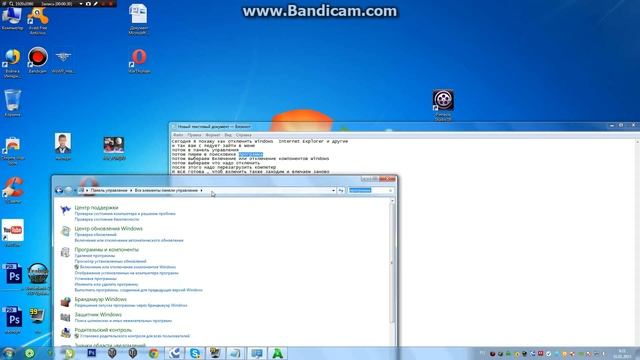Open the Центр поддержки heading link
The height and width of the screenshot is (360, 640).
[96, 208]
